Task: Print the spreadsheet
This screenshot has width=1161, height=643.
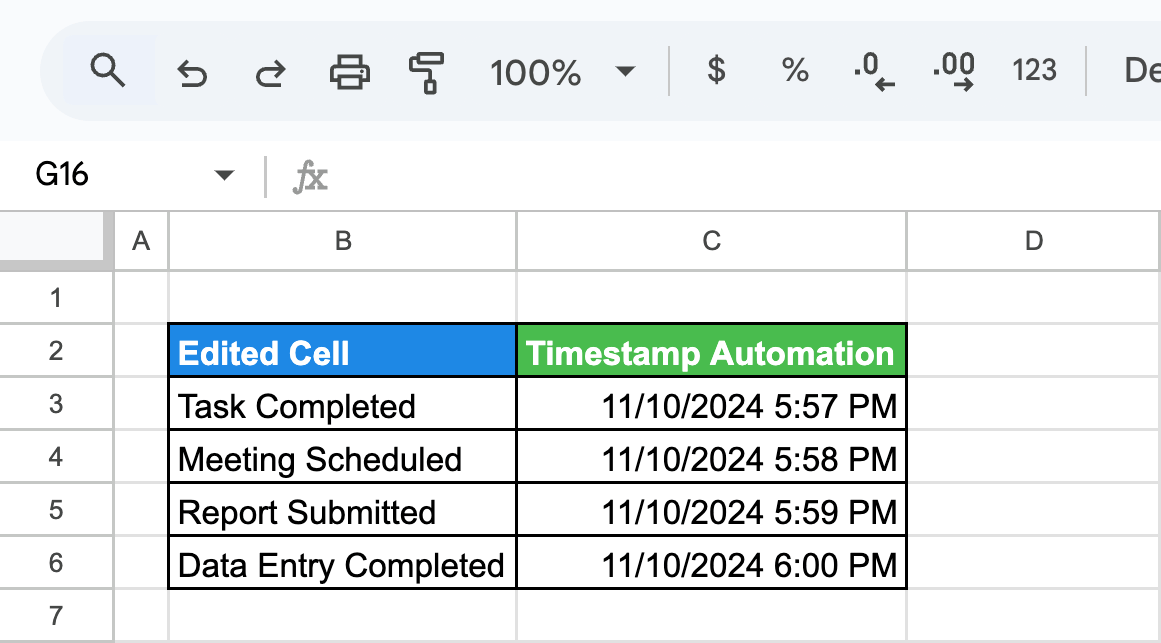Action: [x=349, y=72]
